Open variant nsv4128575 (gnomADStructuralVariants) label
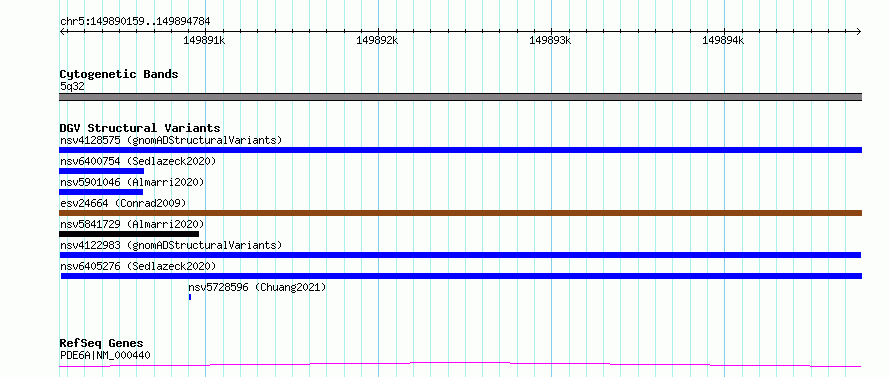The height and width of the screenshot is (377, 890). (x=171, y=140)
